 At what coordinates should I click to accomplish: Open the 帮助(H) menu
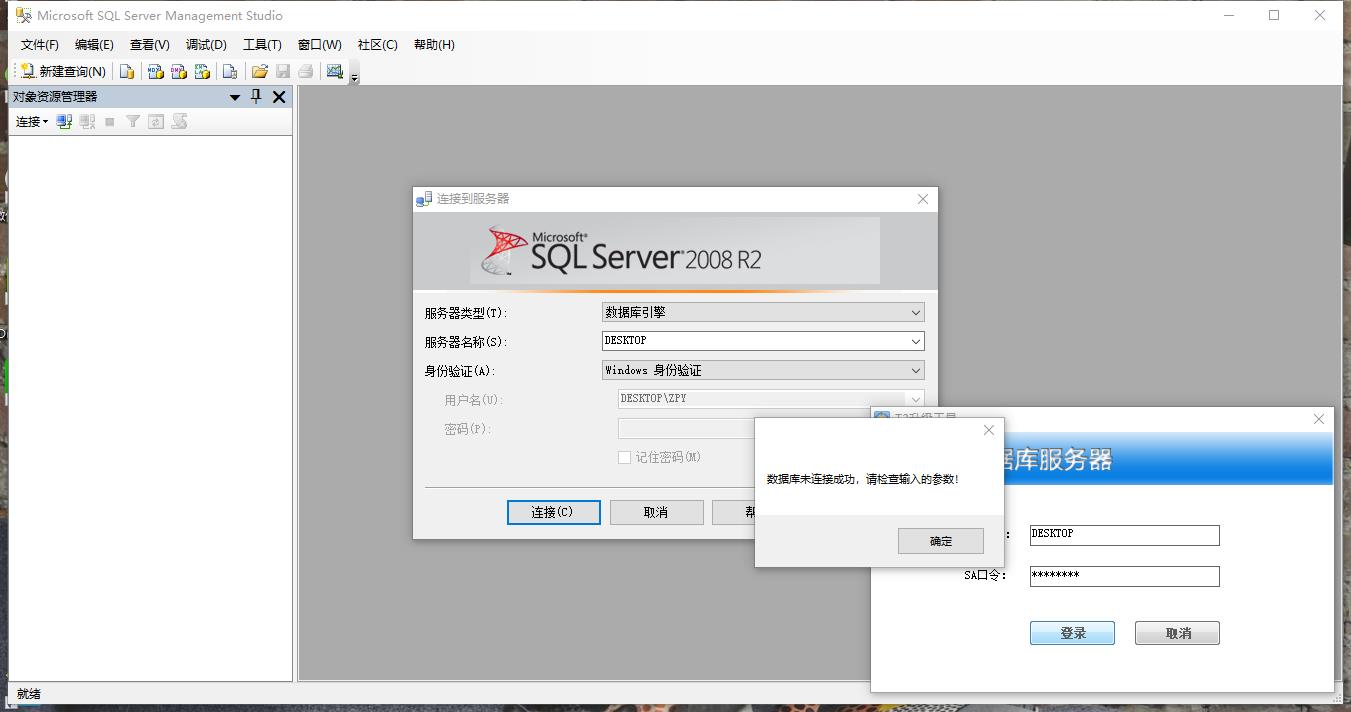pyautogui.click(x=434, y=45)
